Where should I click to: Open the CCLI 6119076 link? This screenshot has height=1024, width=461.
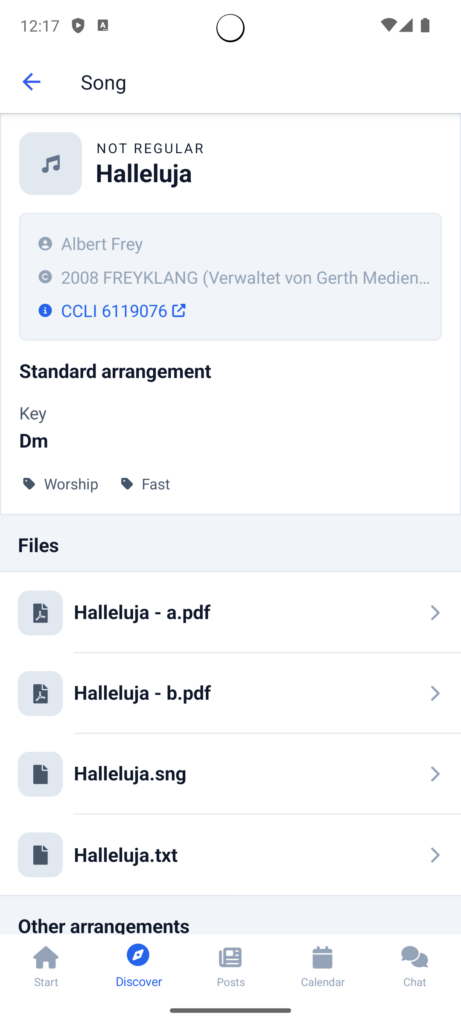coord(114,311)
